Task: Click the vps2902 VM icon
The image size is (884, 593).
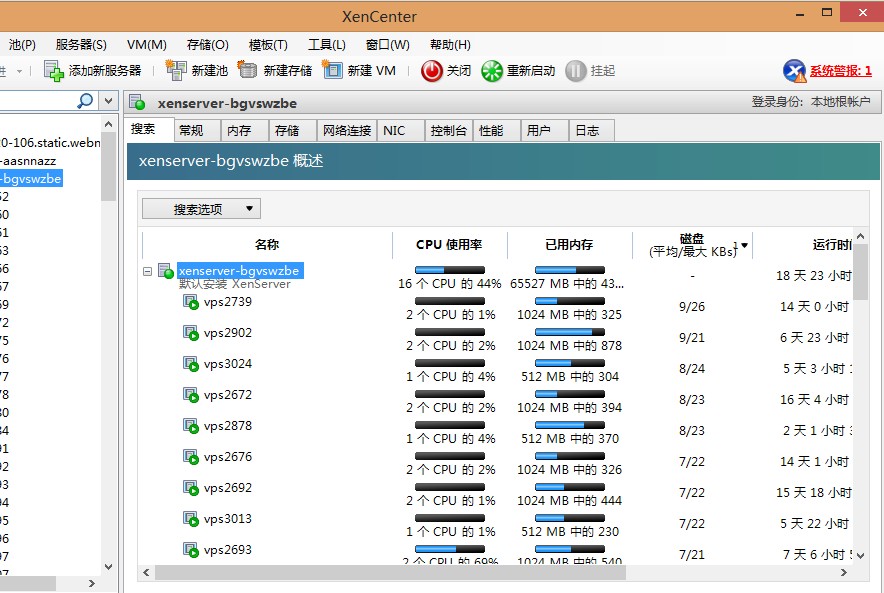Action: click(x=191, y=333)
